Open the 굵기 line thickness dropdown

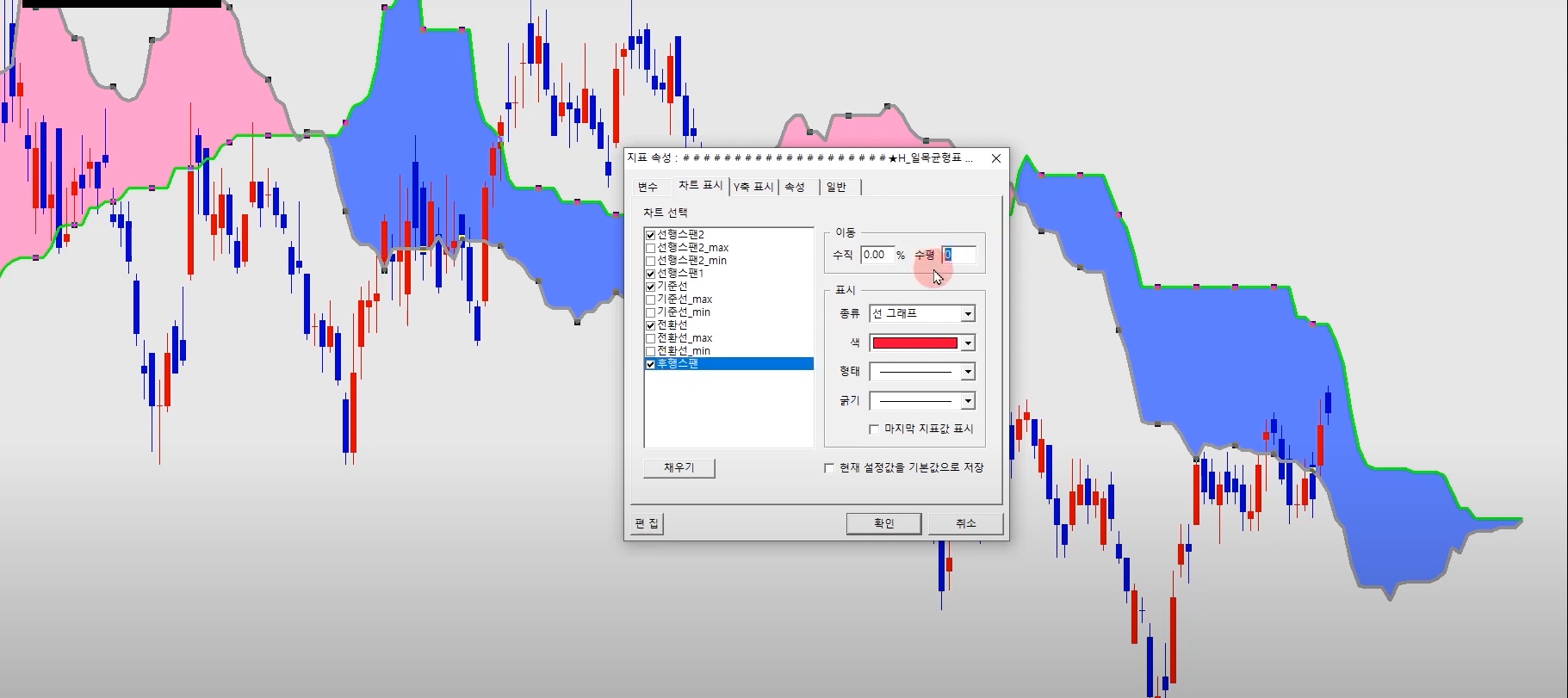coord(968,401)
